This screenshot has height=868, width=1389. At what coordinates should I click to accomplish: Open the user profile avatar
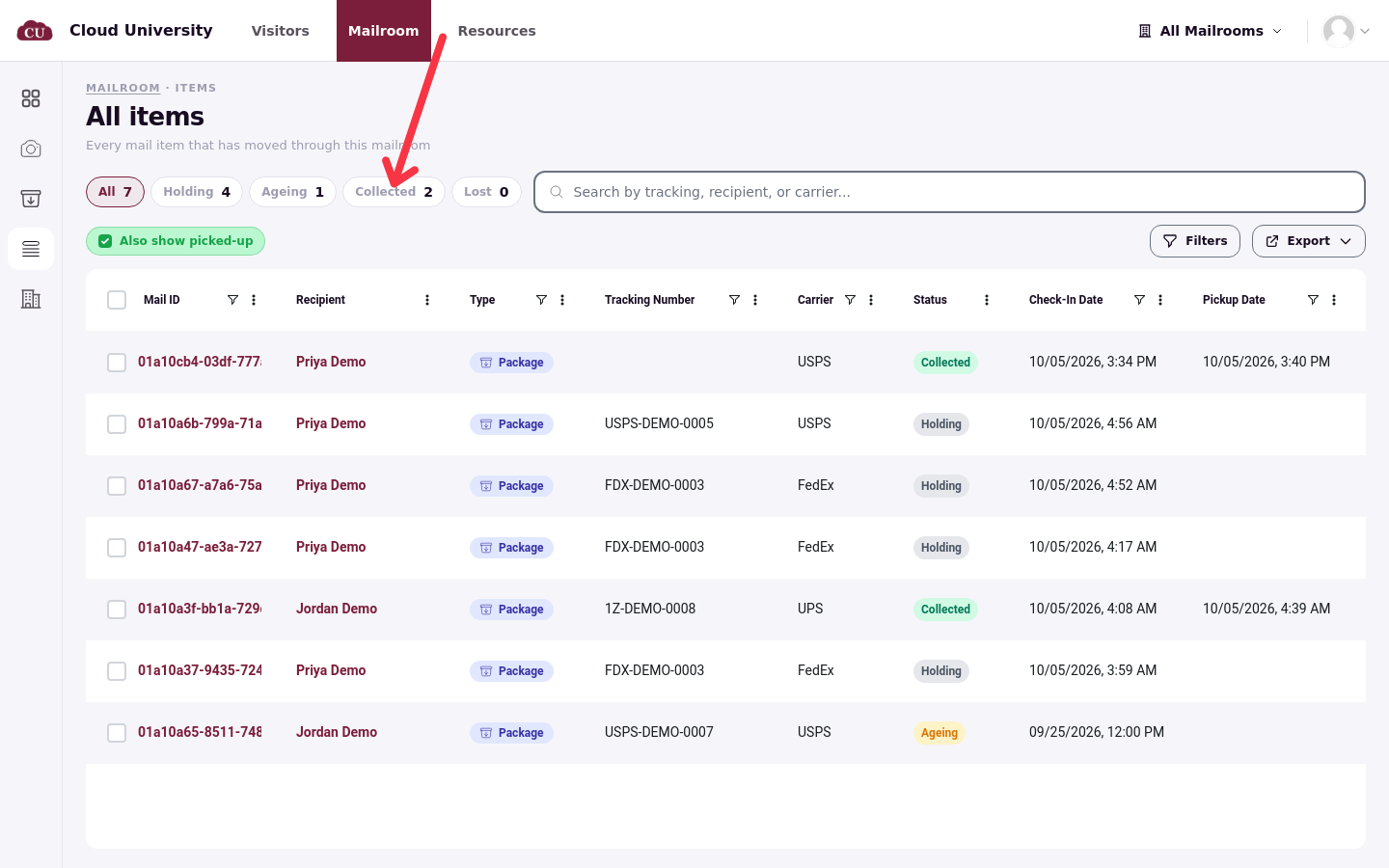point(1339,31)
